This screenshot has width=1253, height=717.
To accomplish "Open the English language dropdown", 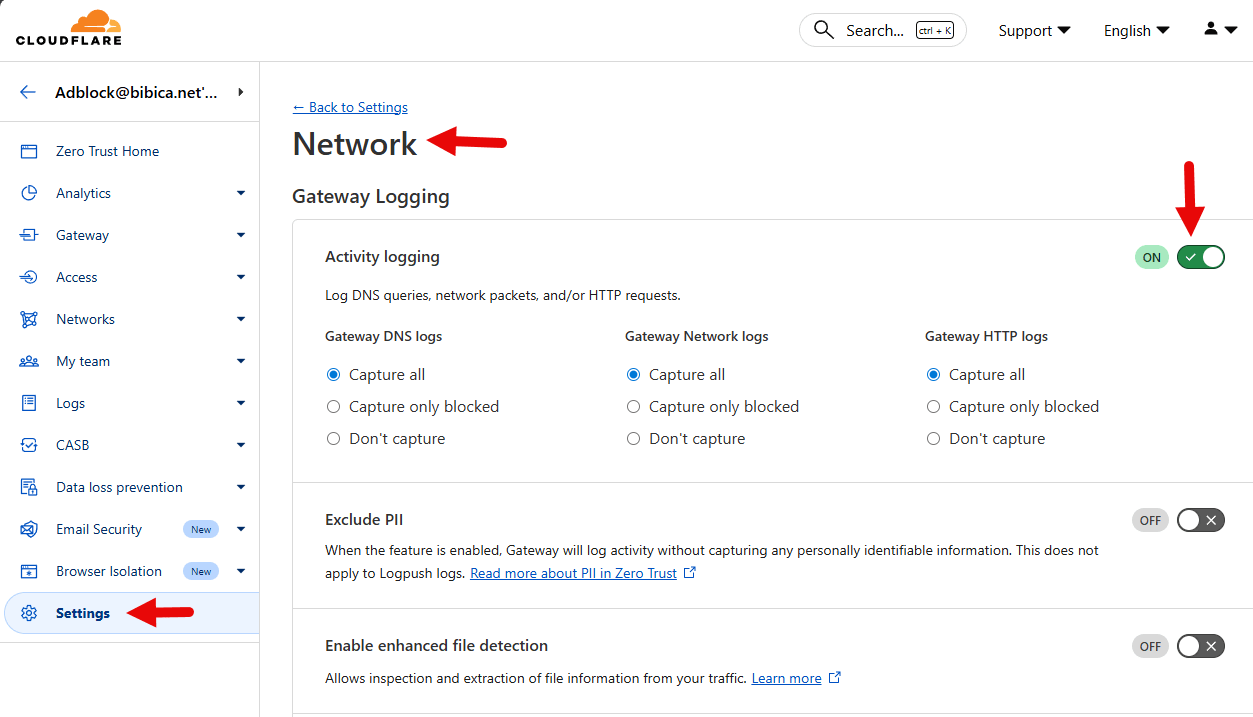I will point(1136,31).
